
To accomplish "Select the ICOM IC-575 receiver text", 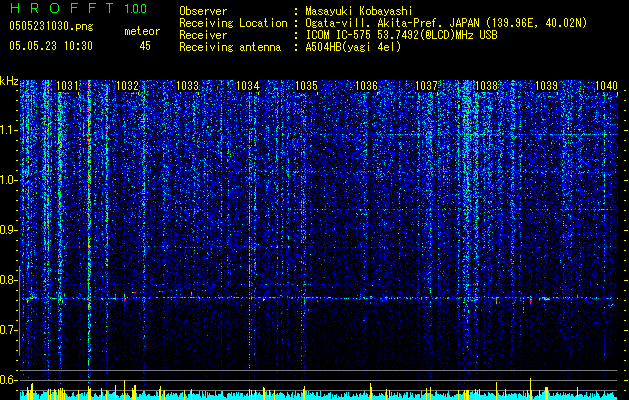I will click(401, 35).
